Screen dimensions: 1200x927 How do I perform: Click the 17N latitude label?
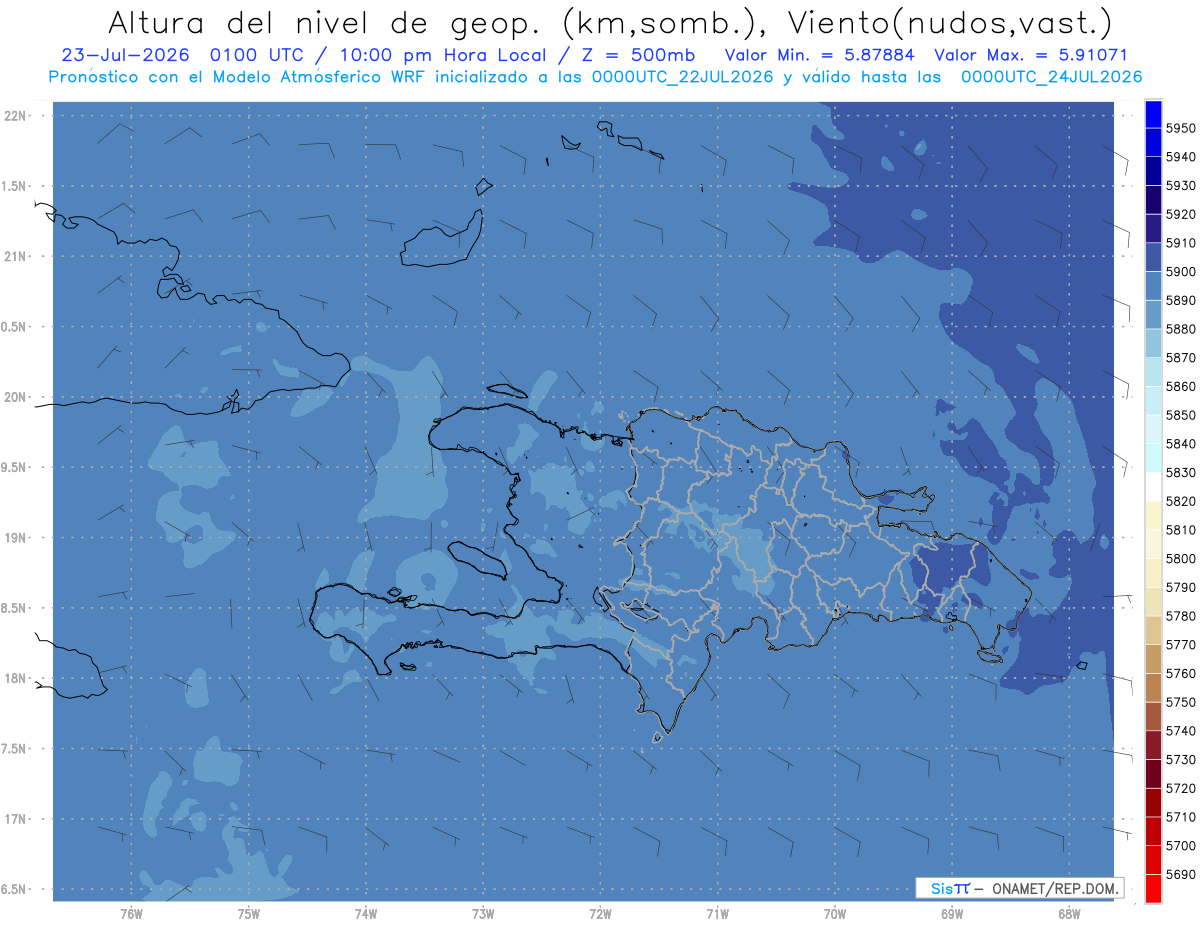coord(14,819)
